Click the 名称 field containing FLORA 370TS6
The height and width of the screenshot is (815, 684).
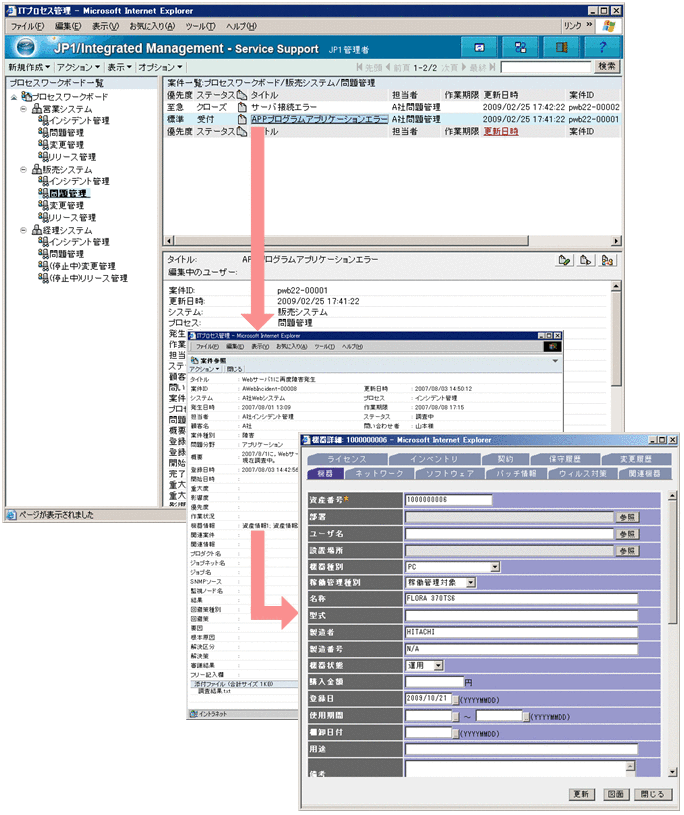pos(521,599)
